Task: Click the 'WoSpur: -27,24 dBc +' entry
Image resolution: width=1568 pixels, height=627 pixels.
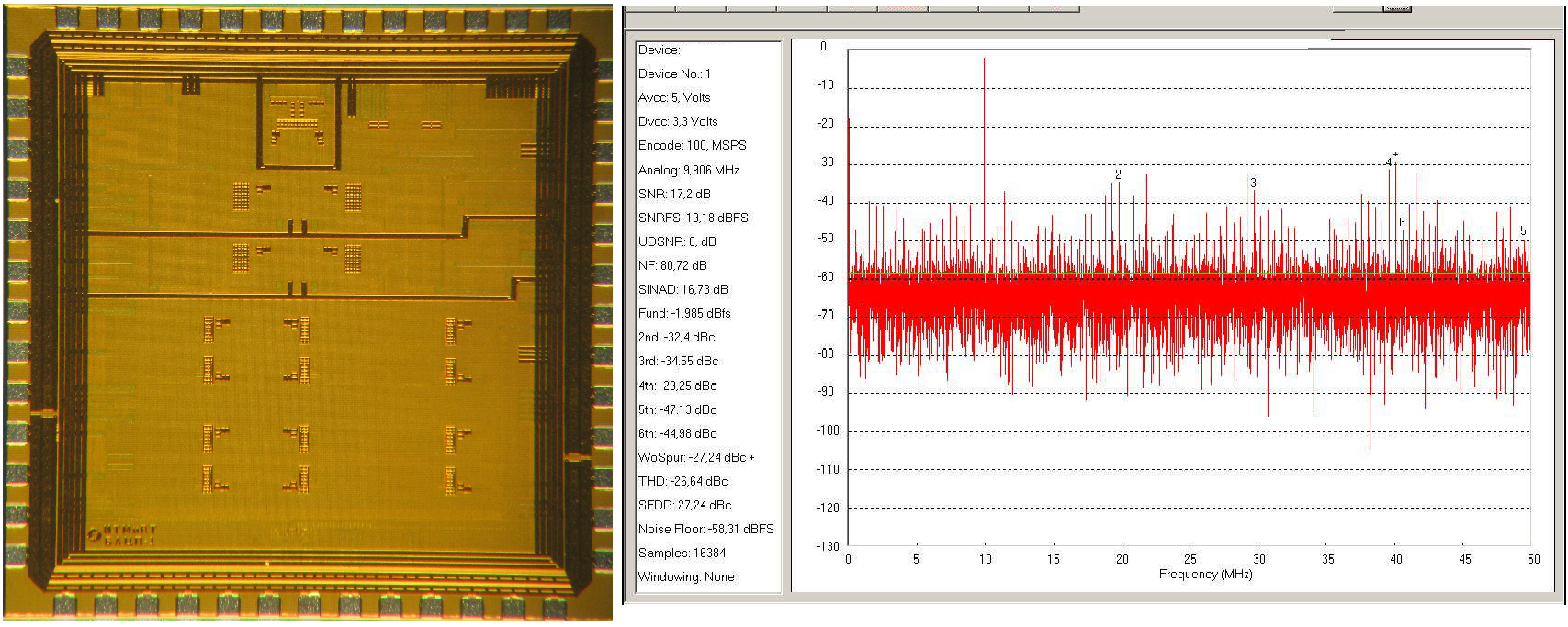Action: pos(696,457)
